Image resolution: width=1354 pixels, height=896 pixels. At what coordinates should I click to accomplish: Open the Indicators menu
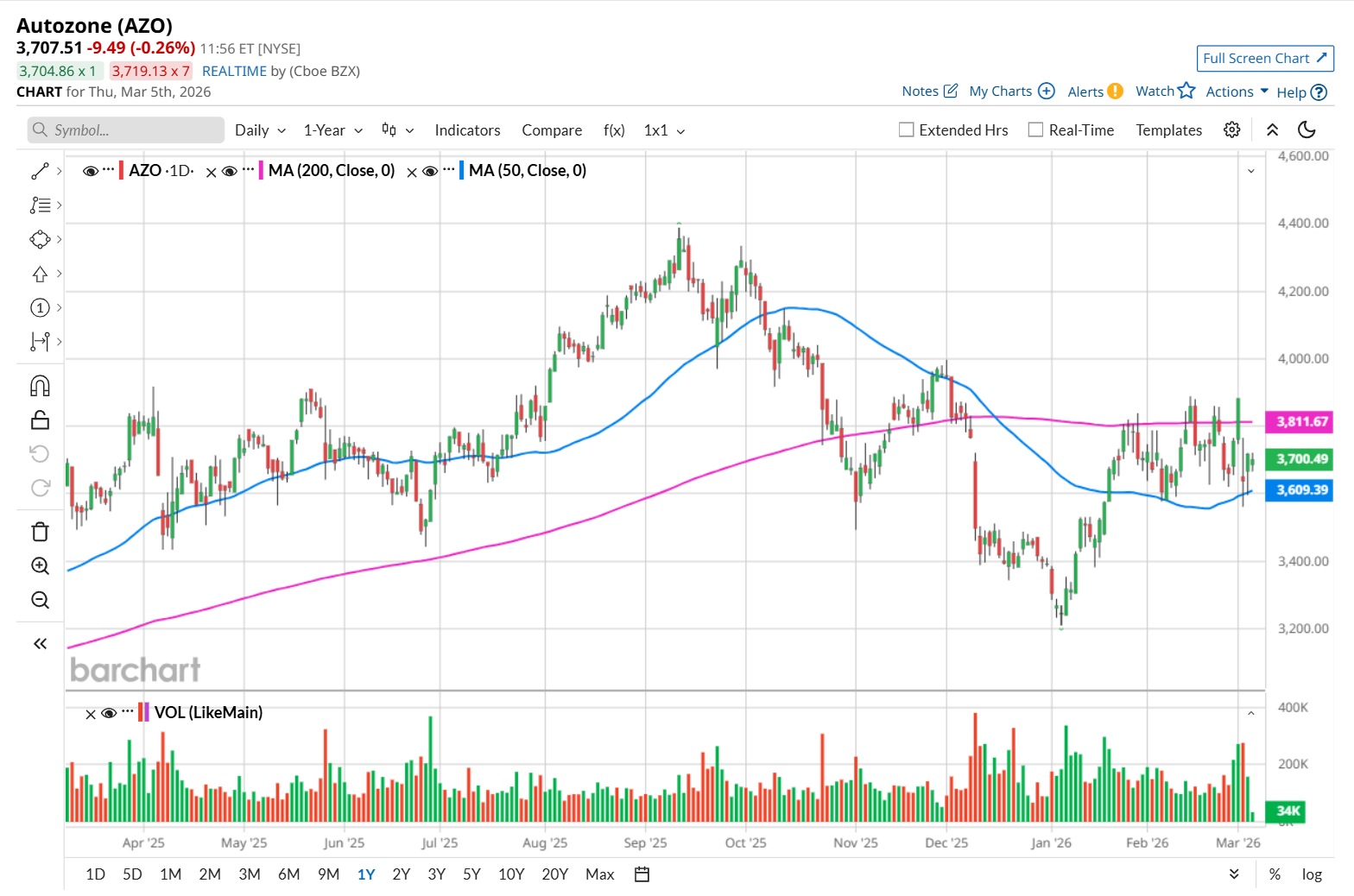tap(467, 130)
